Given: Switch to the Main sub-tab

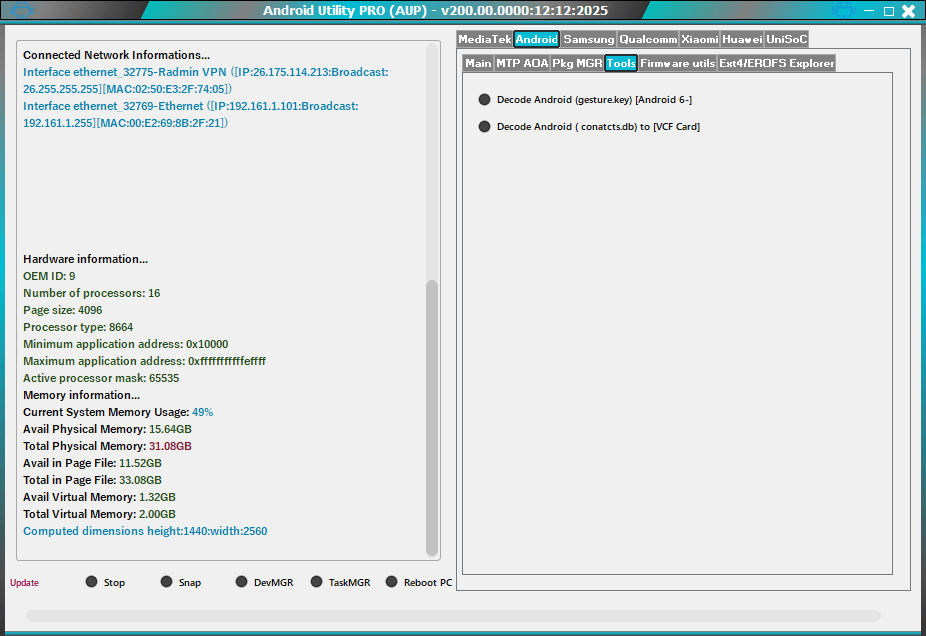Looking at the screenshot, I should (x=478, y=63).
